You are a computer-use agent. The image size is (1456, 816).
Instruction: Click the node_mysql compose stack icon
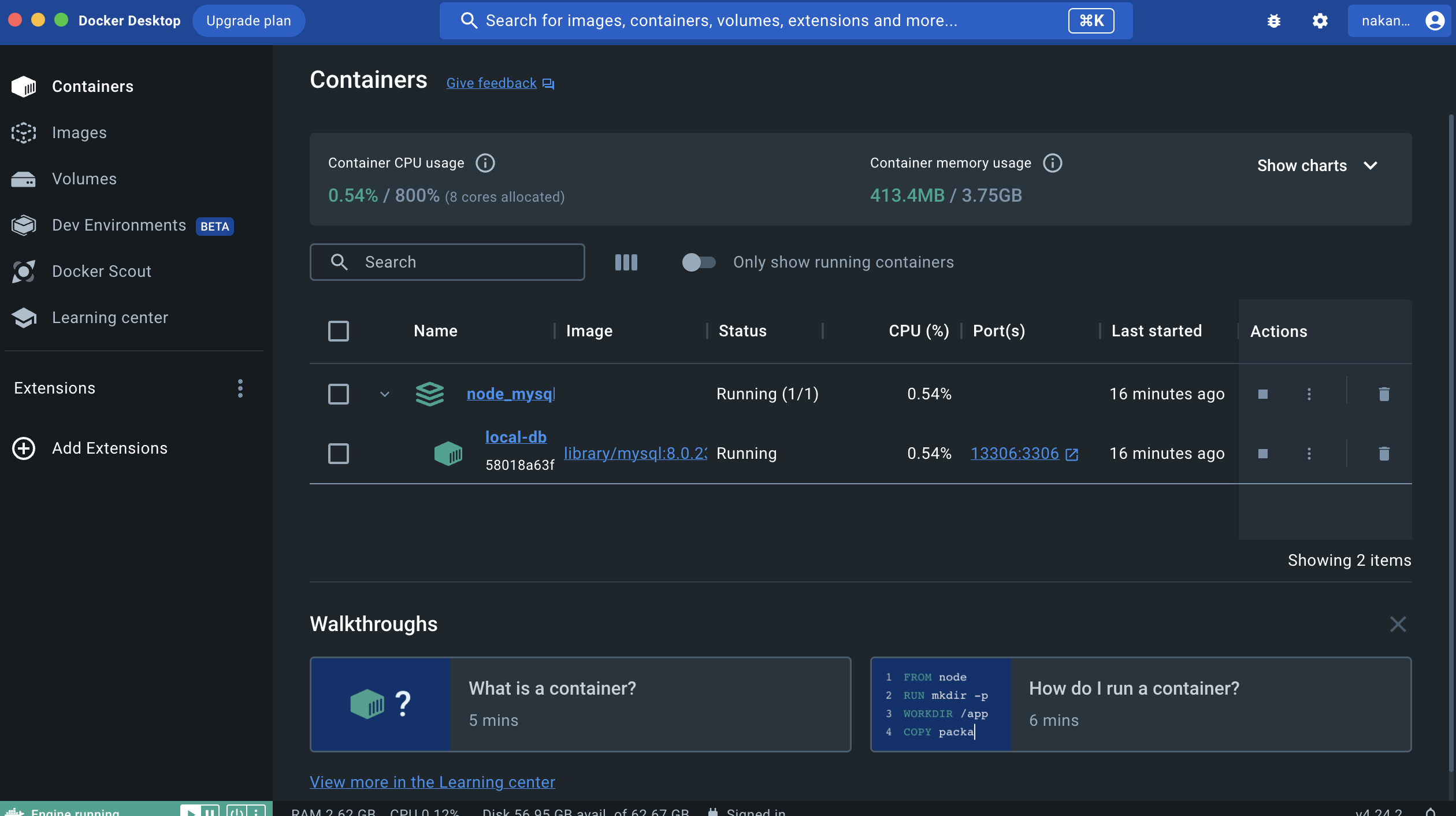click(430, 394)
